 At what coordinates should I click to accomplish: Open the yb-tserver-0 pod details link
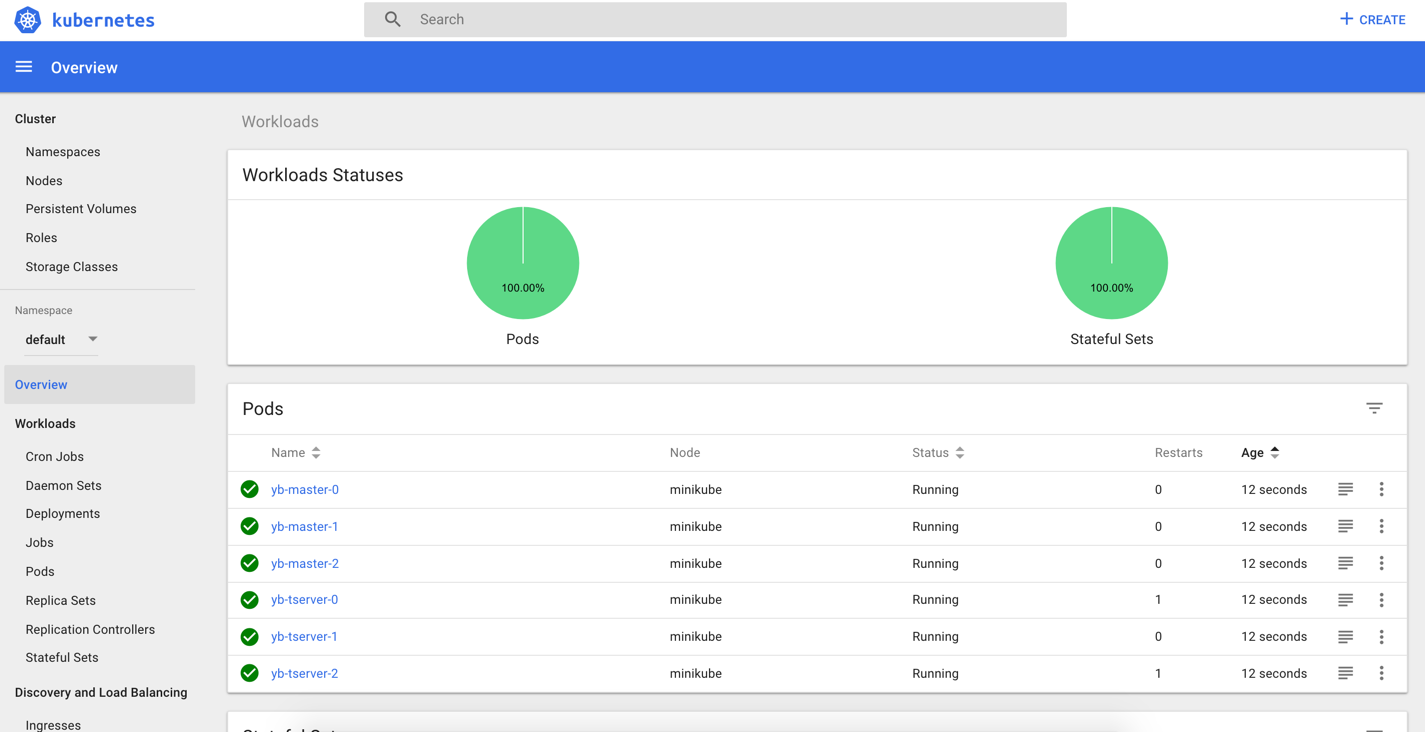[304, 599]
